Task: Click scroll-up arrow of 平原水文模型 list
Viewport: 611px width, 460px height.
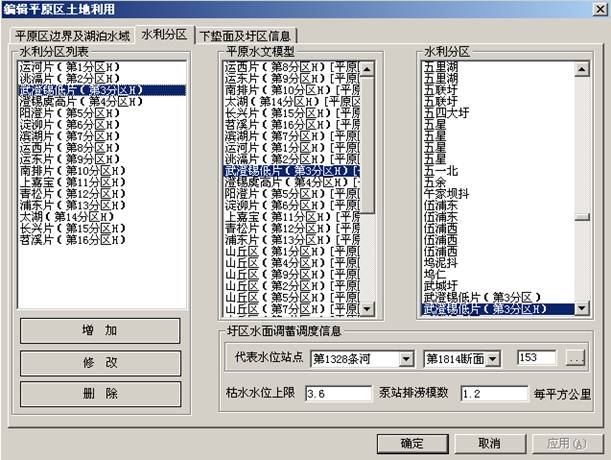Action: coord(366,69)
